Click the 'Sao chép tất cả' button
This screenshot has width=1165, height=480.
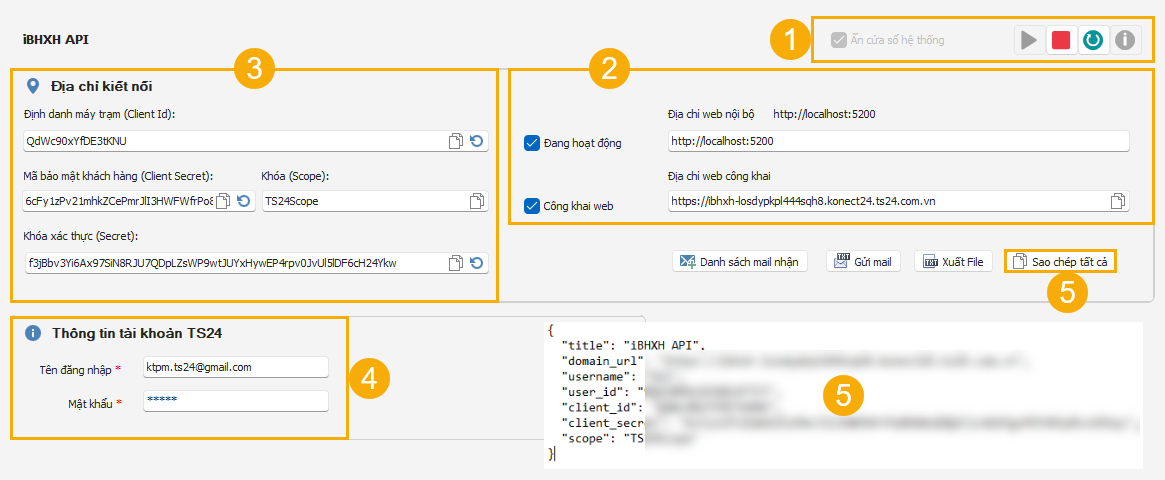click(1060, 262)
